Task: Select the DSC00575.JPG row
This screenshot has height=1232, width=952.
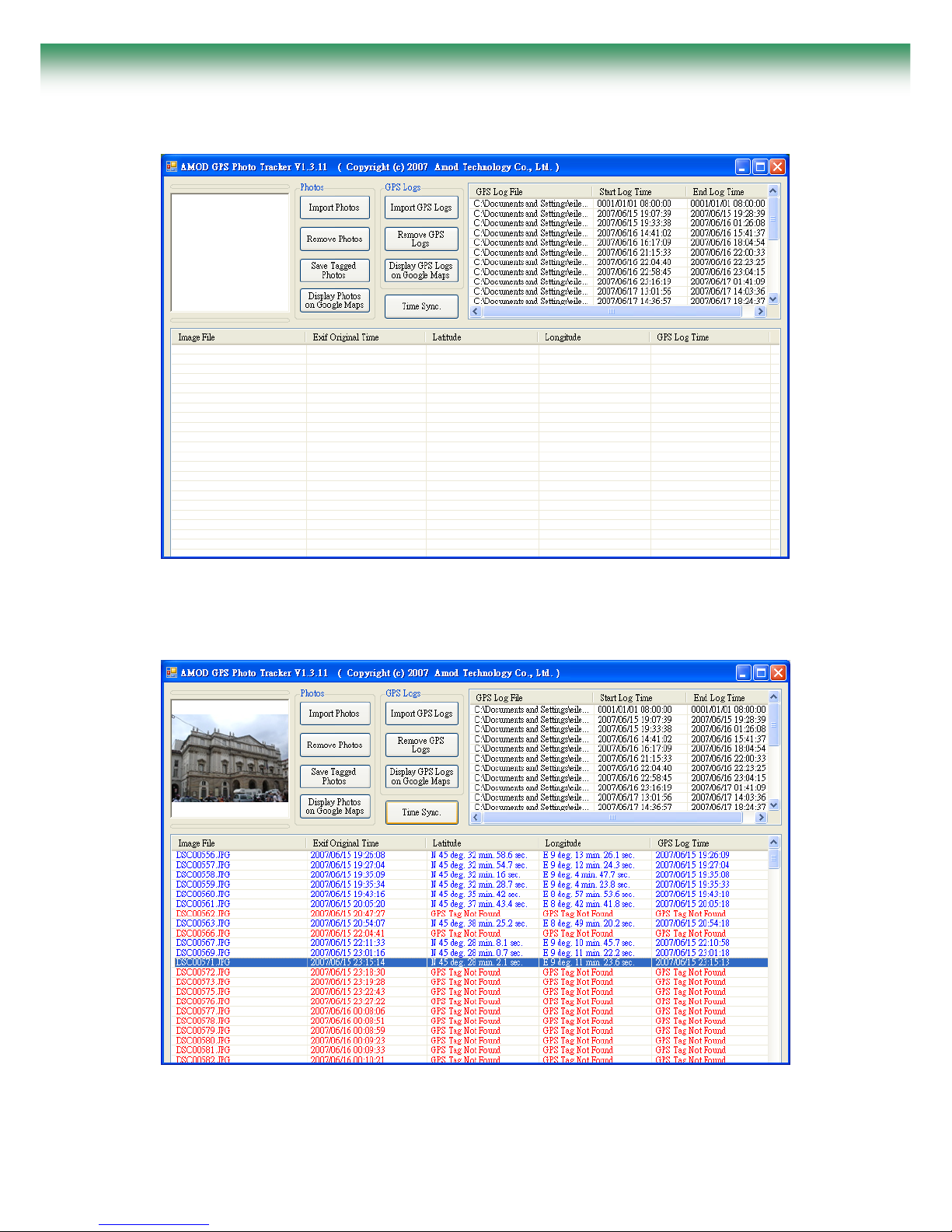Action: (x=470, y=992)
